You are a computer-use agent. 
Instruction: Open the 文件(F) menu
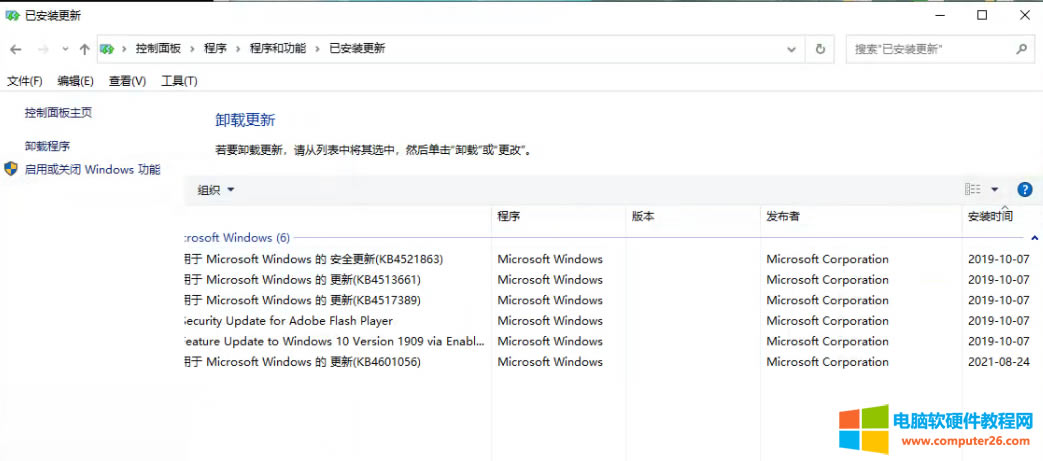pos(25,81)
